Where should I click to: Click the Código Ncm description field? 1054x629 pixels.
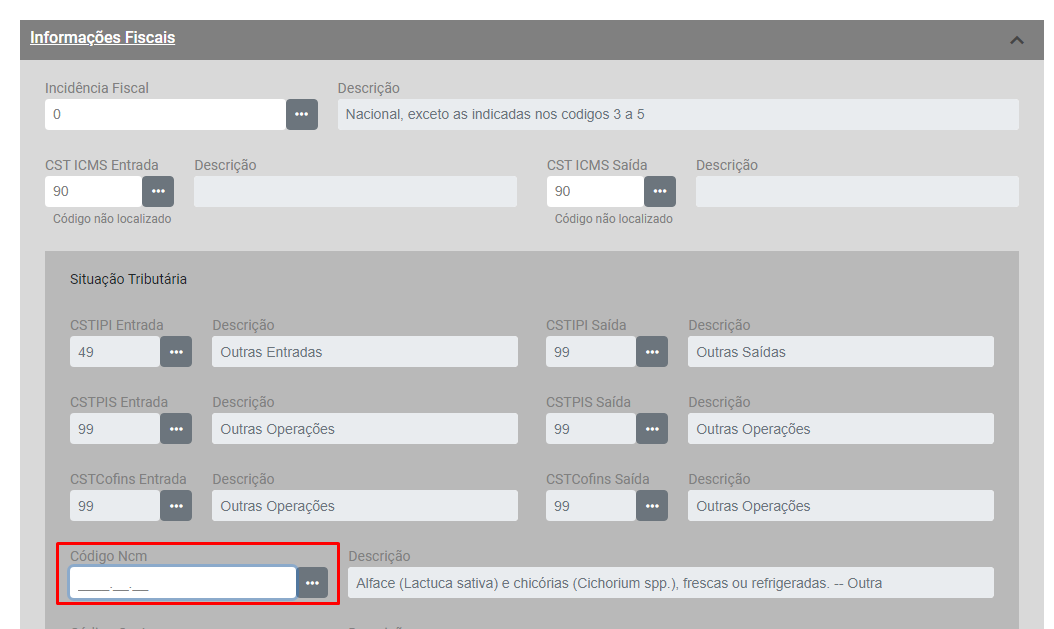(670, 583)
